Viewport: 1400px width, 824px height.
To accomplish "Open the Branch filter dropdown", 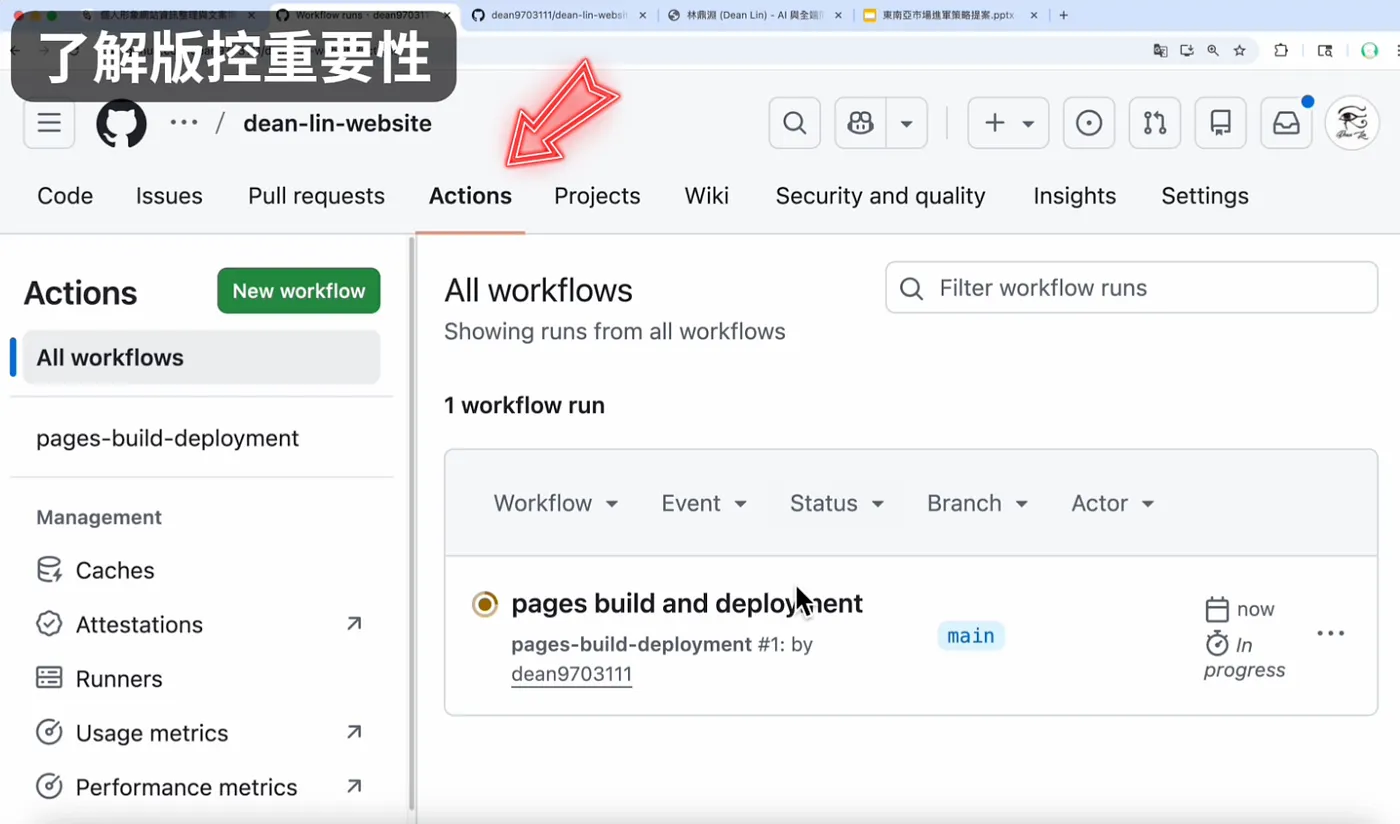I will pyautogui.click(x=977, y=503).
